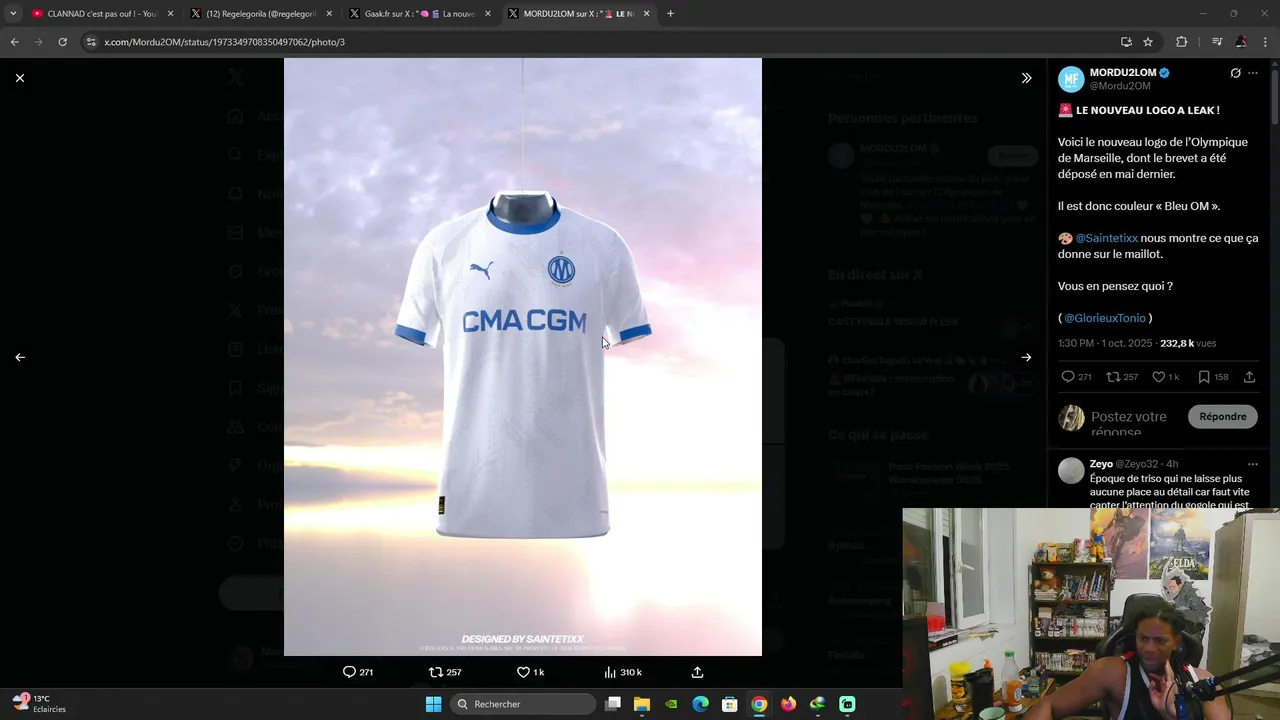1280x720 pixels.
Task: Click the share icon below the photo
Action: [698, 672]
